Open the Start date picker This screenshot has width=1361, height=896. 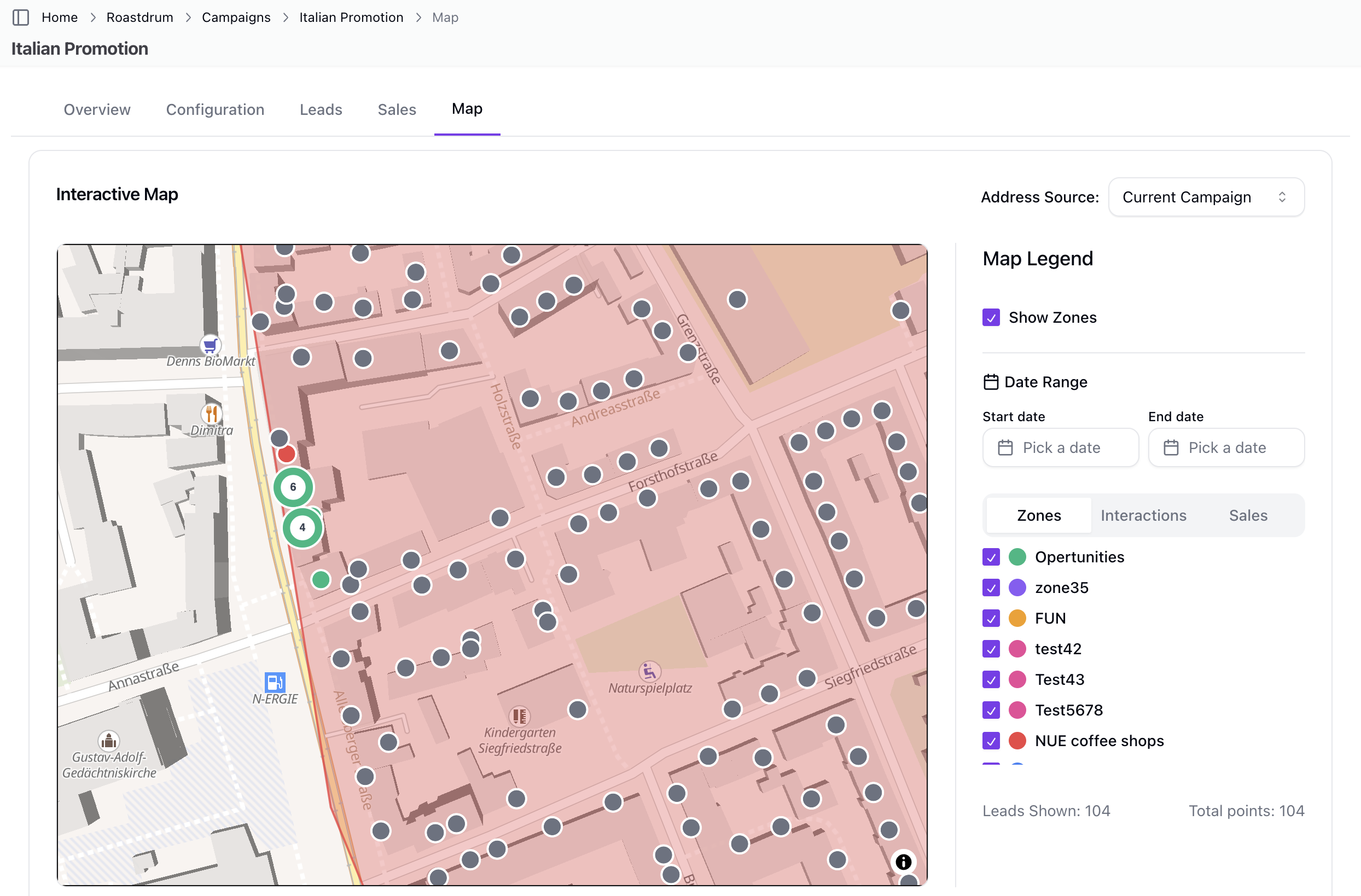point(1060,447)
